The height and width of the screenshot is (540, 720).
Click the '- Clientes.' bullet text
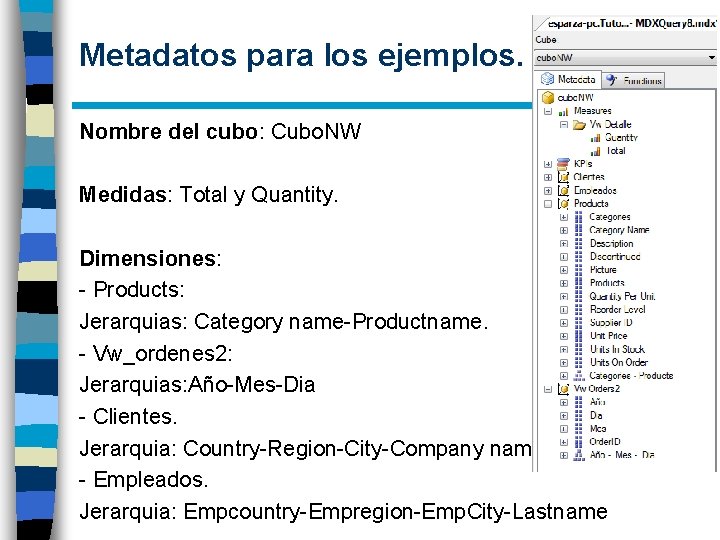128,416
